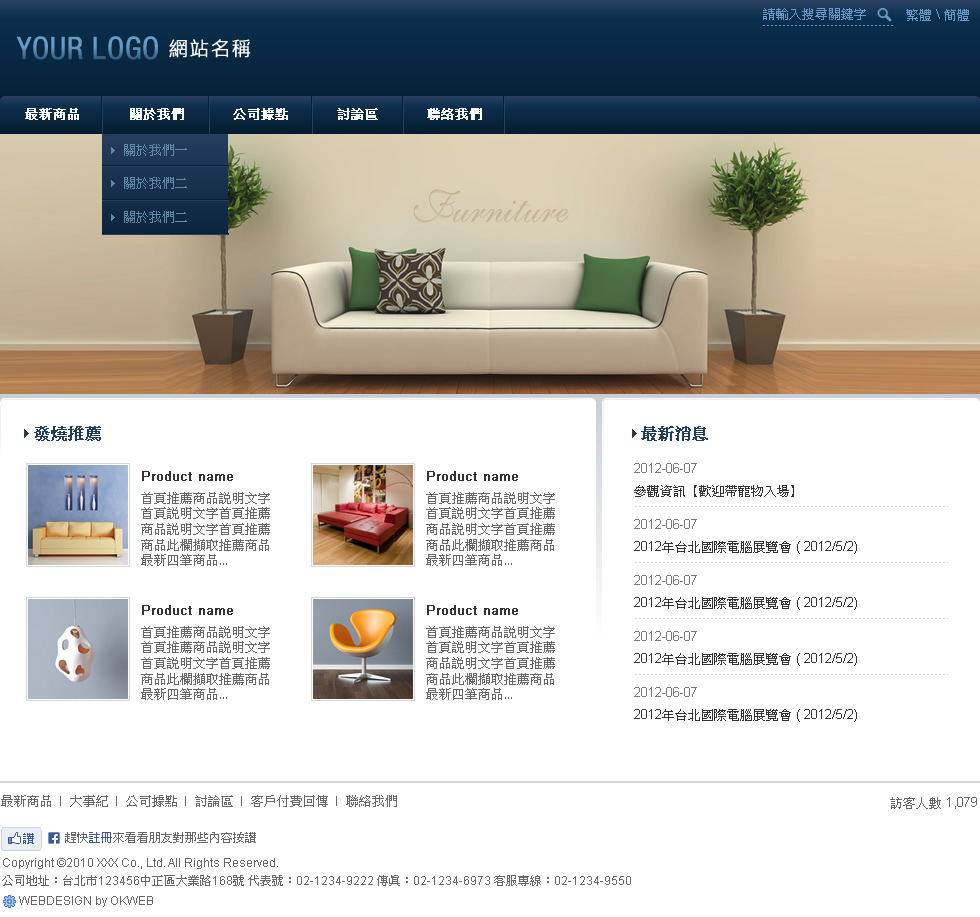The width and height of the screenshot is (980, 917).
Task: Switch language to 繁體
Action: pyautogui.click(x=918, y=15)
